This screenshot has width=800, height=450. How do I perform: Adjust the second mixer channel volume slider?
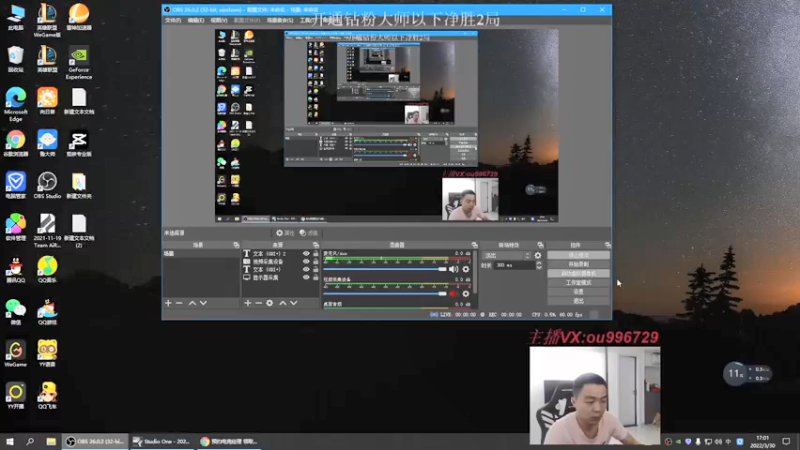point(385,294)
